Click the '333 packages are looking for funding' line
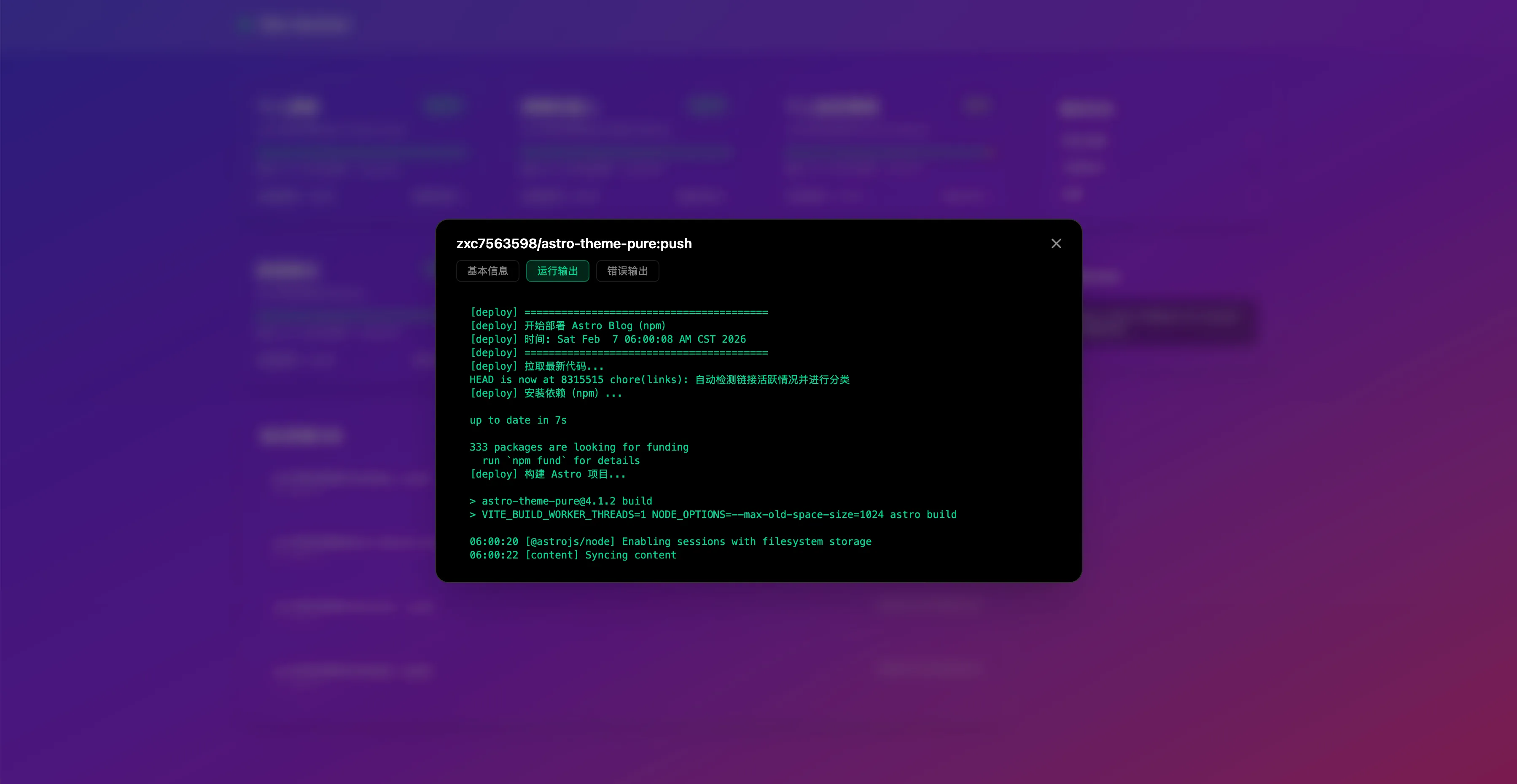The width and height of the screenshot is (1517, 784). [579, 447]
